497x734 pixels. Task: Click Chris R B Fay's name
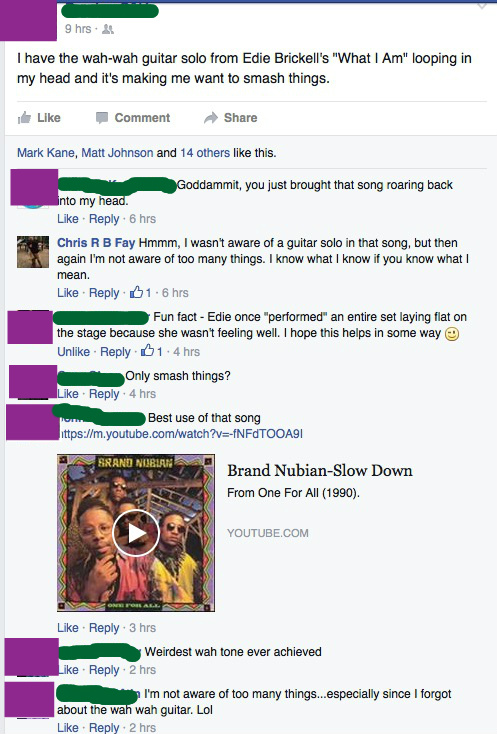[x=96, y=242]
